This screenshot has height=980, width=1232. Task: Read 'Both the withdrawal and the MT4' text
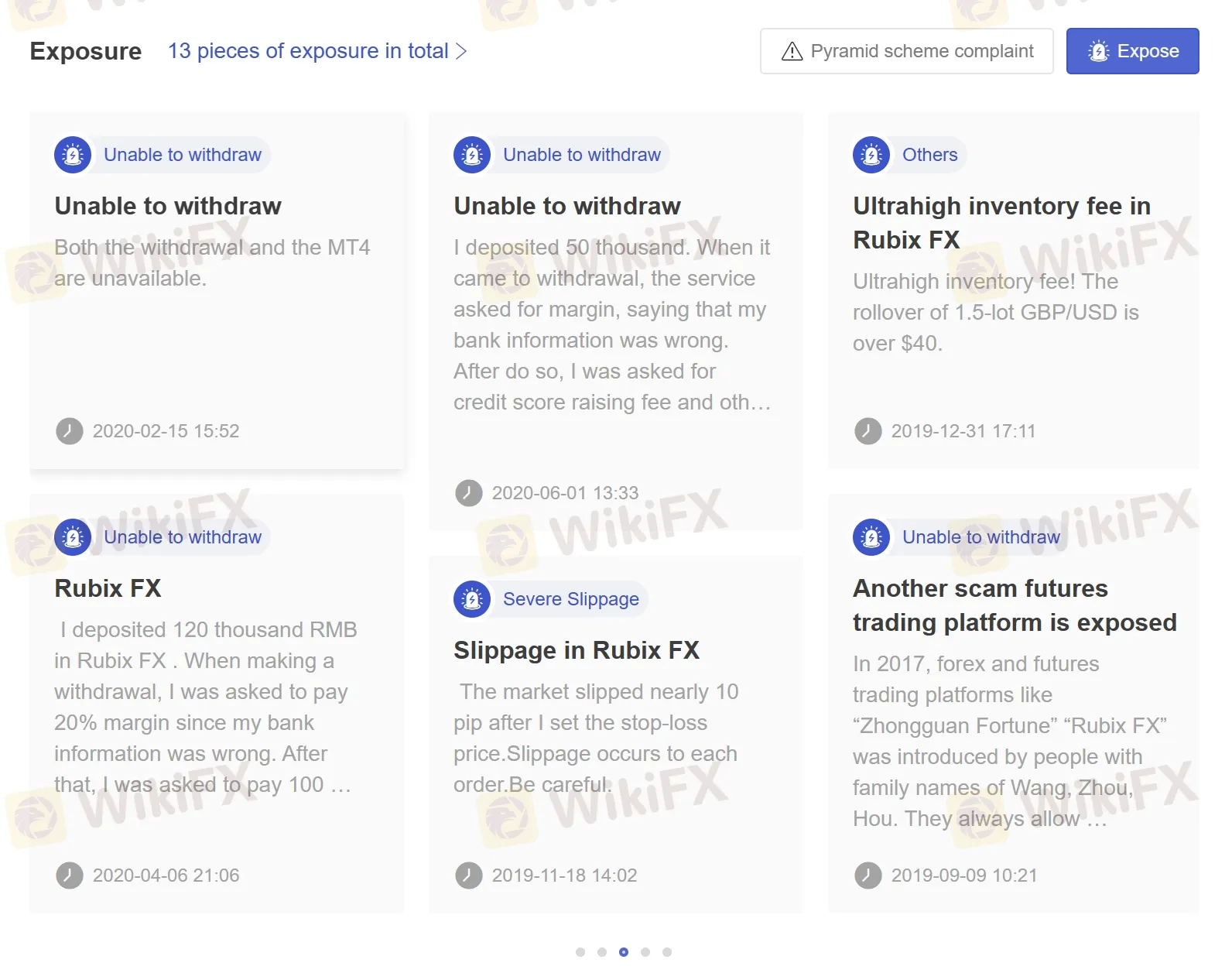(212, 263)
